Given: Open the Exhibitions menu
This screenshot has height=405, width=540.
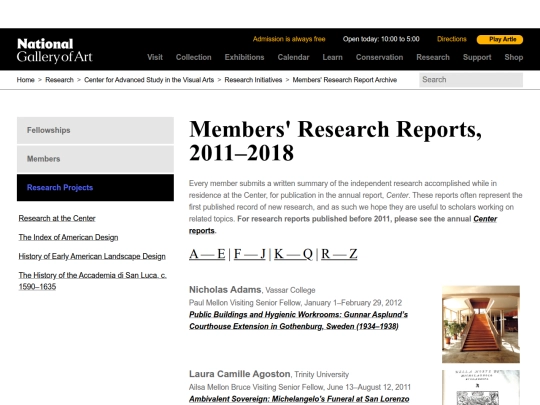Looking at the screenshot, I should click(x=245, y=57).
